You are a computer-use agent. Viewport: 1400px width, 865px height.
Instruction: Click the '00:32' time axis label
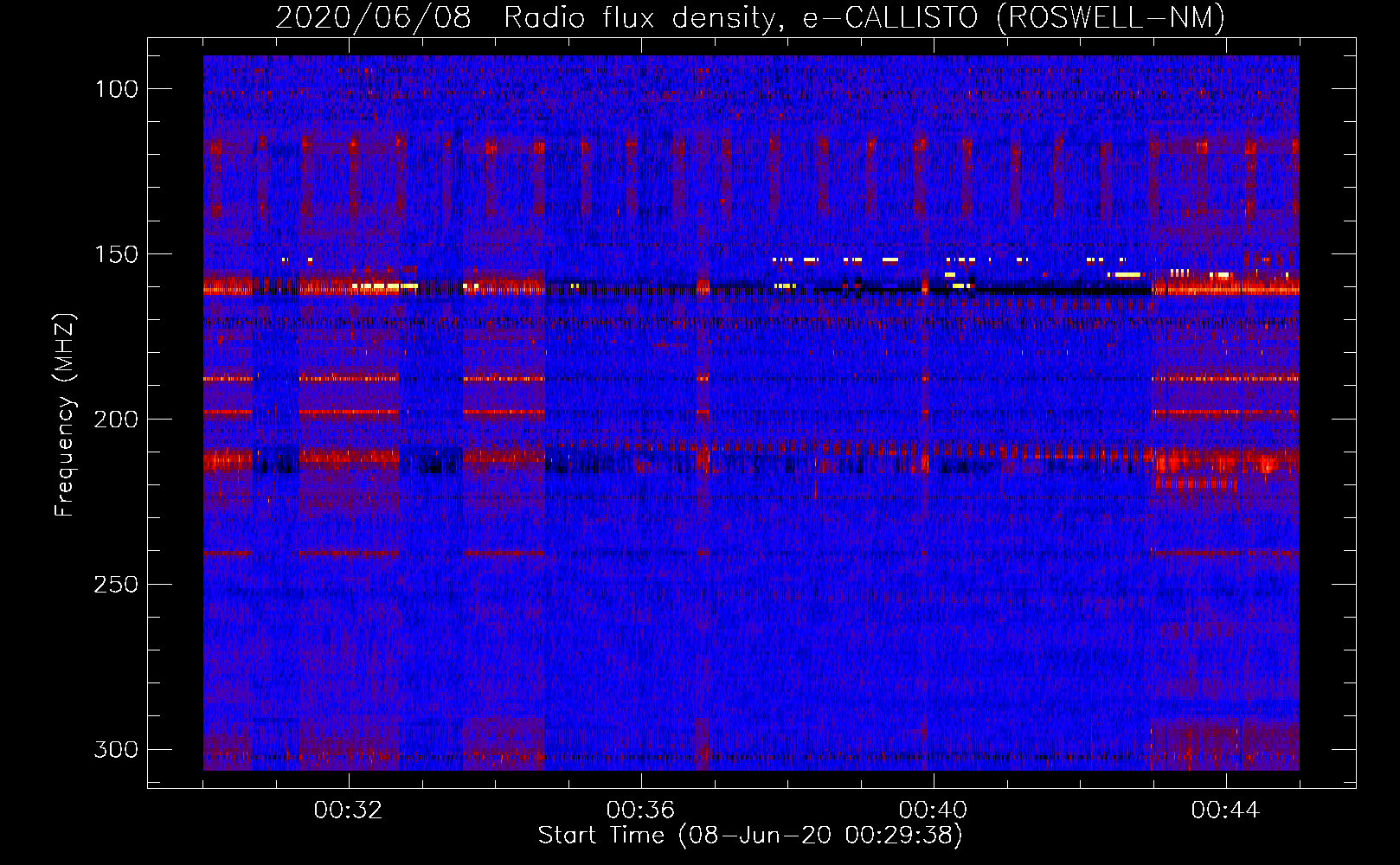point(349,811)
